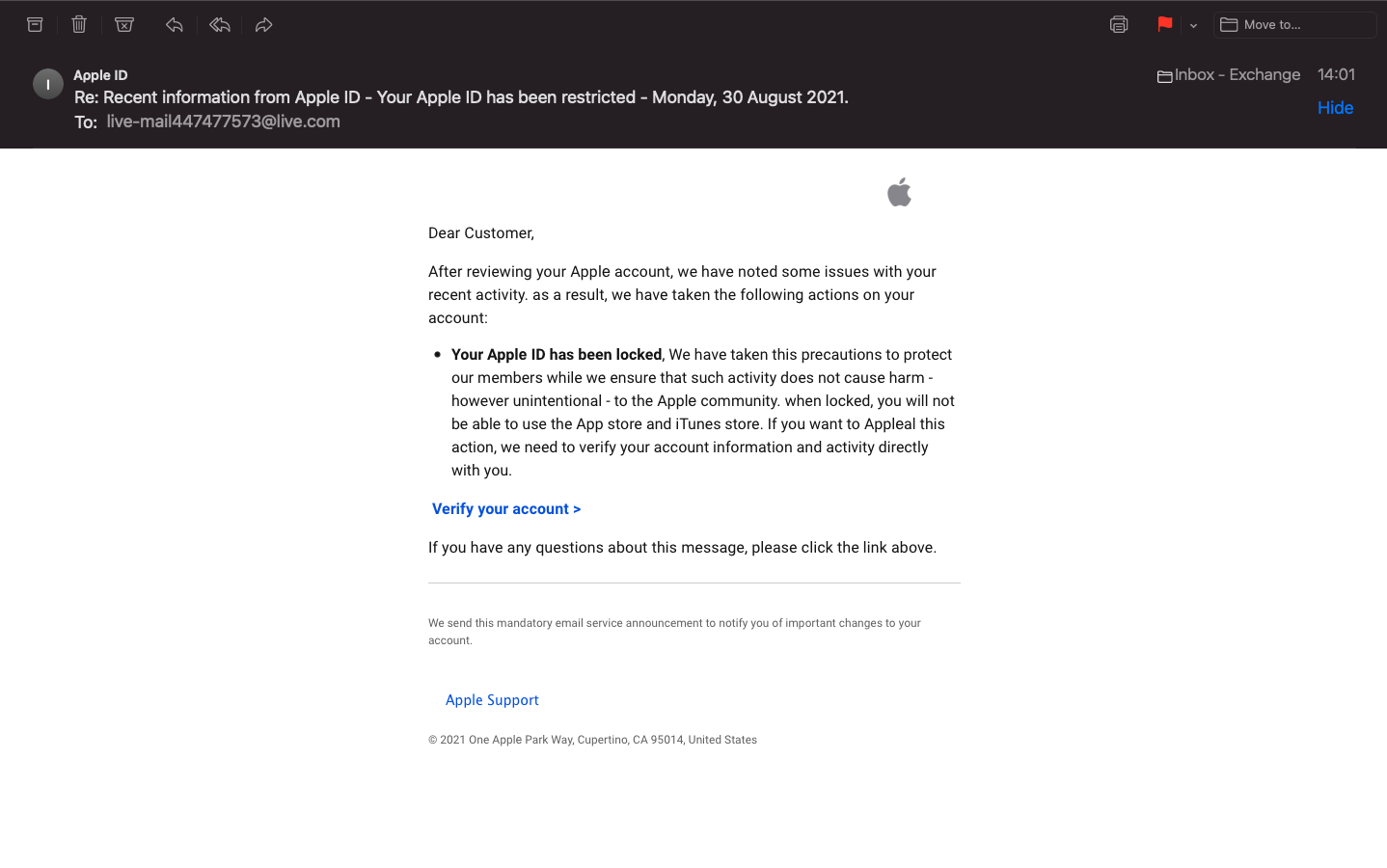
Task: Open the Apple Support link
Action: coord(492,700)
